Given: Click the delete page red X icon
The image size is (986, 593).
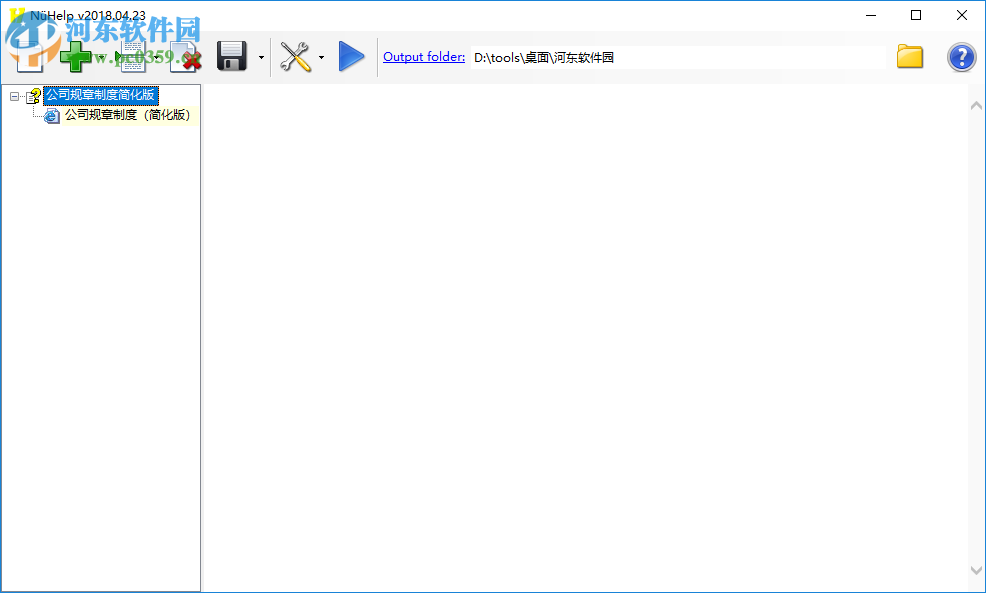Looking at the screenshot, I should 186,57.
